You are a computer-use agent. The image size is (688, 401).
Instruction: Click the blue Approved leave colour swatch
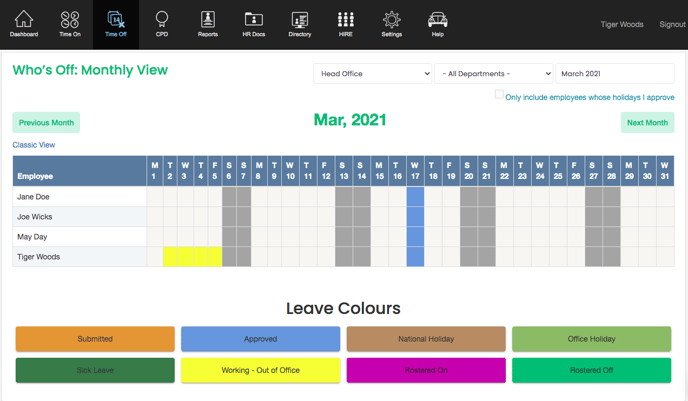(261, 339)
